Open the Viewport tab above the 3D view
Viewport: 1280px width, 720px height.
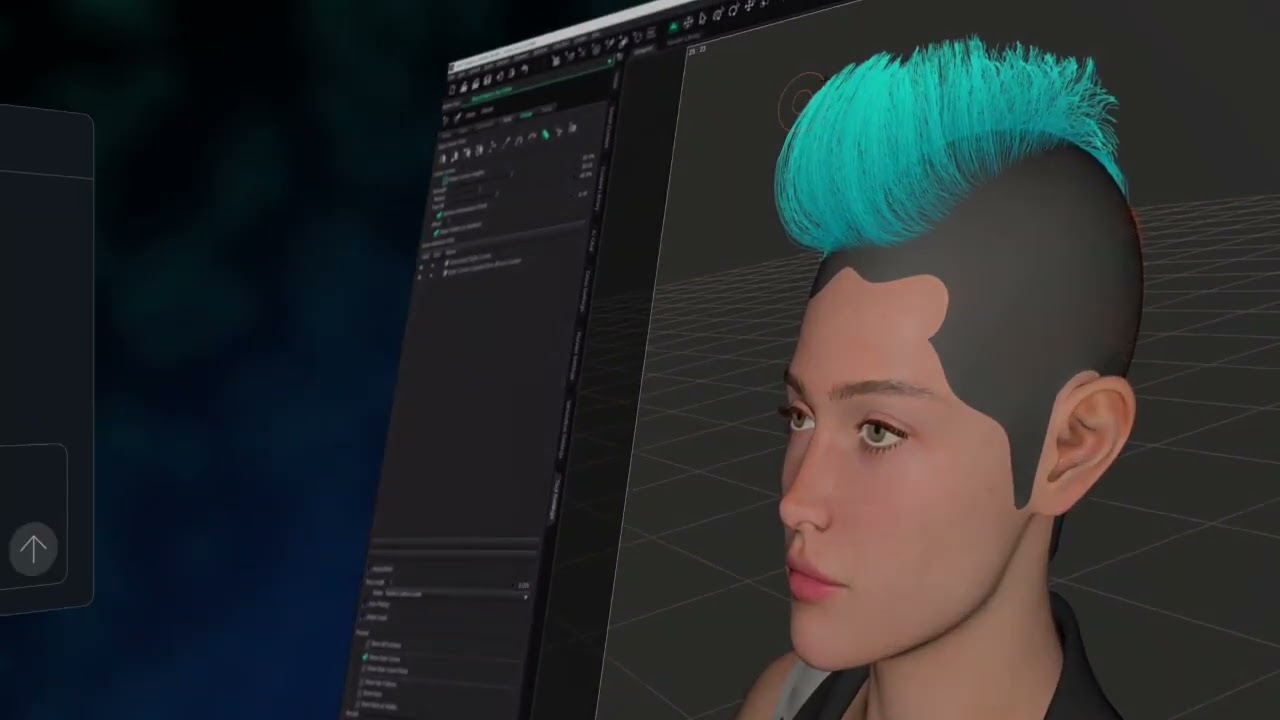point(643,50)
